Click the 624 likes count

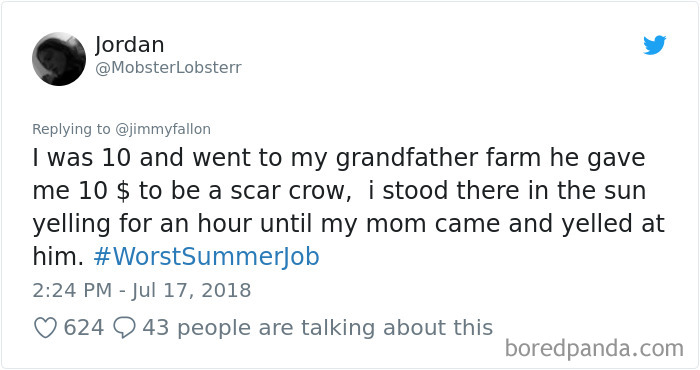tap(84, 328)
